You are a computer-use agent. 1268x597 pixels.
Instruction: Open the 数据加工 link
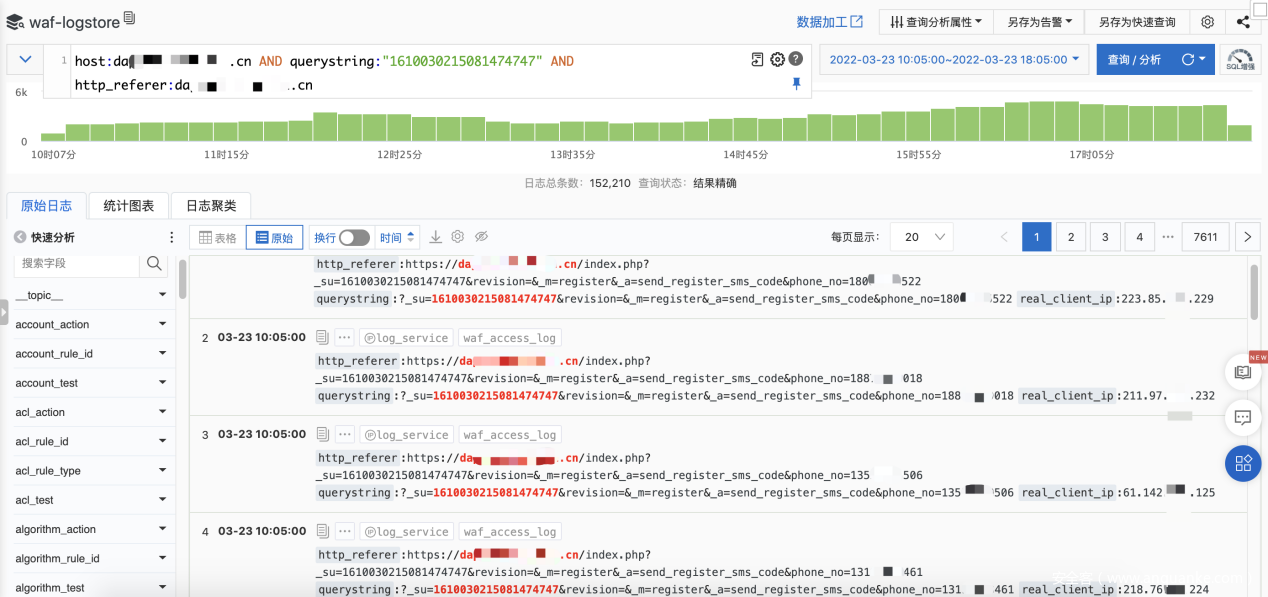pyautogui.click(x=830, y=22)
